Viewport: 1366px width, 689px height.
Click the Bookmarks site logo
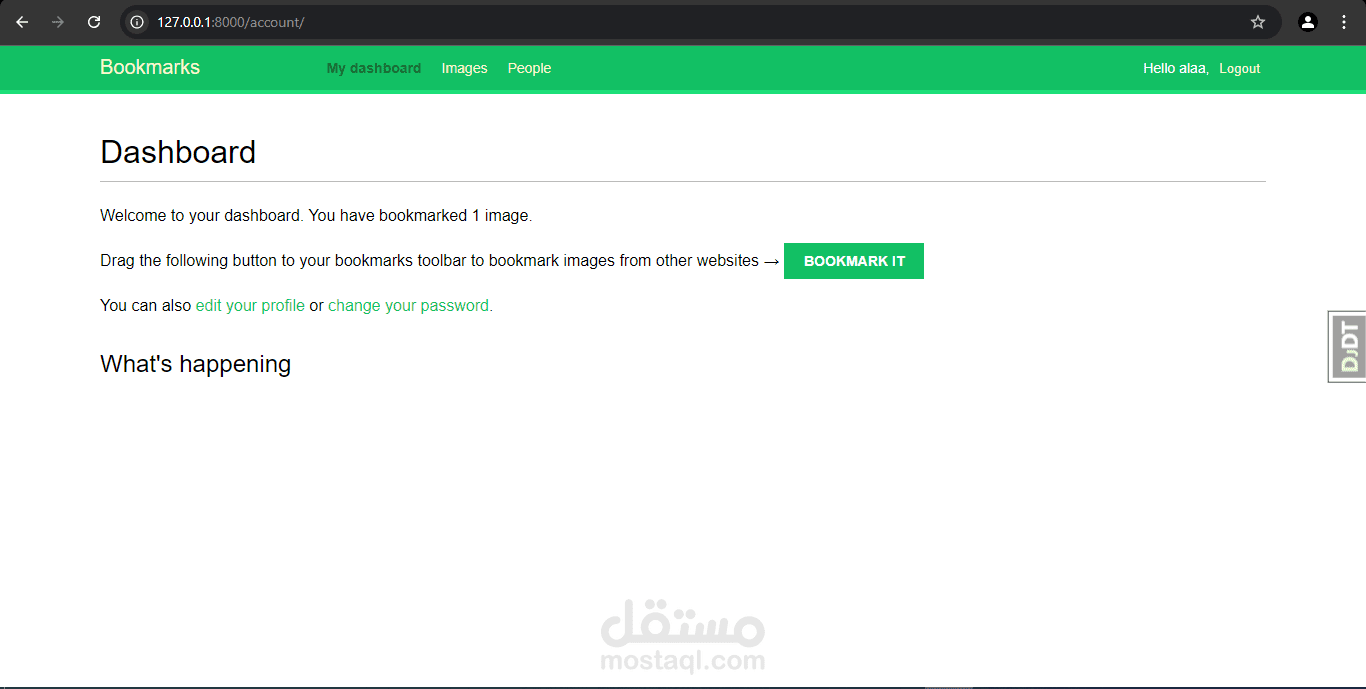pyautogui.click(x=150, y=67)
